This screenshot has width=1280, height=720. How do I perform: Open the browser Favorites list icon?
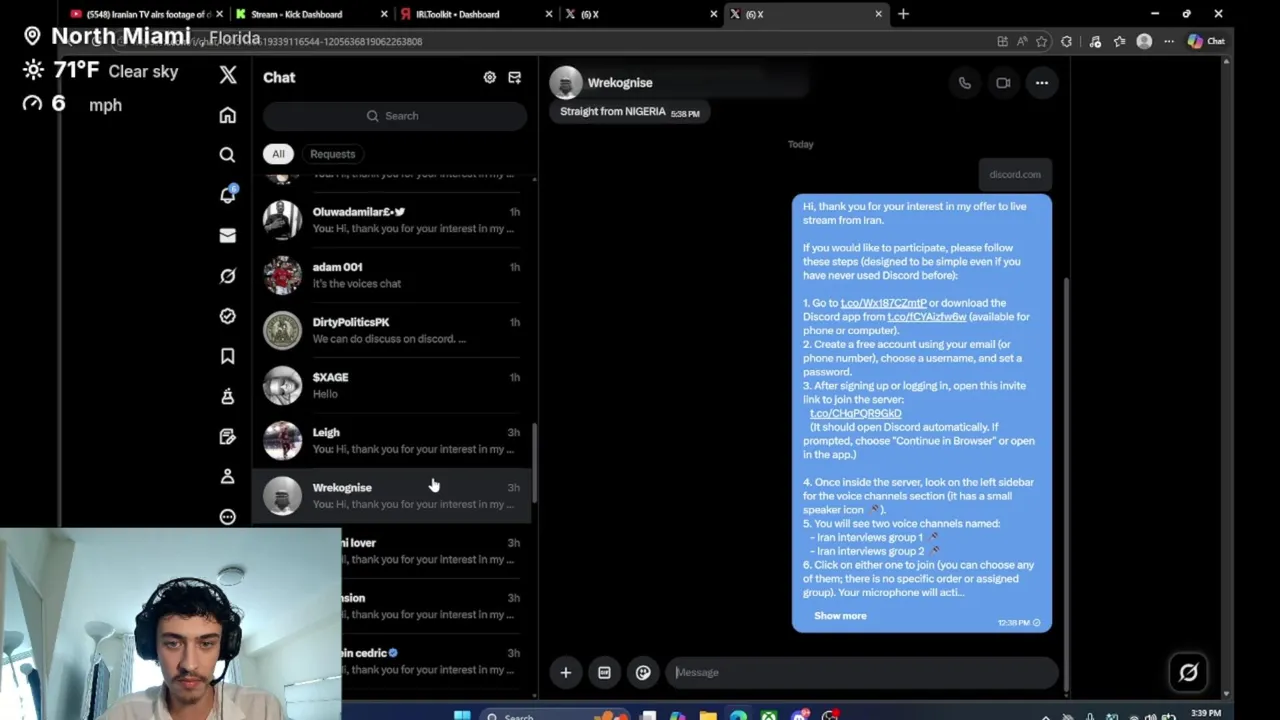coord(1119,41)
